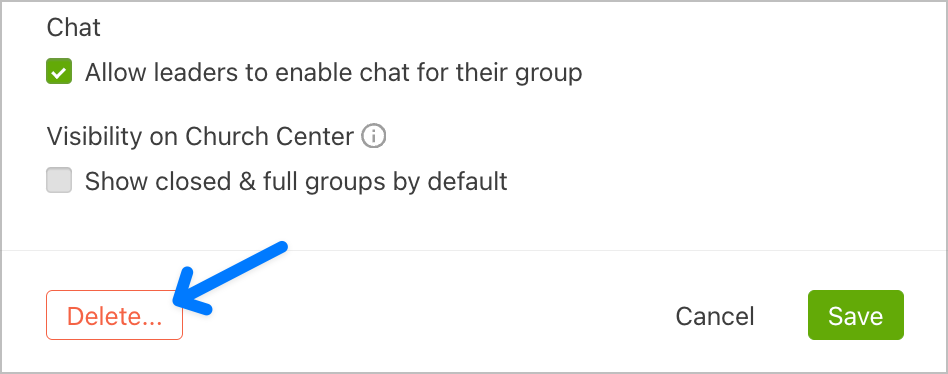Open the Visibility on Church Center info icon

point(373,137)
